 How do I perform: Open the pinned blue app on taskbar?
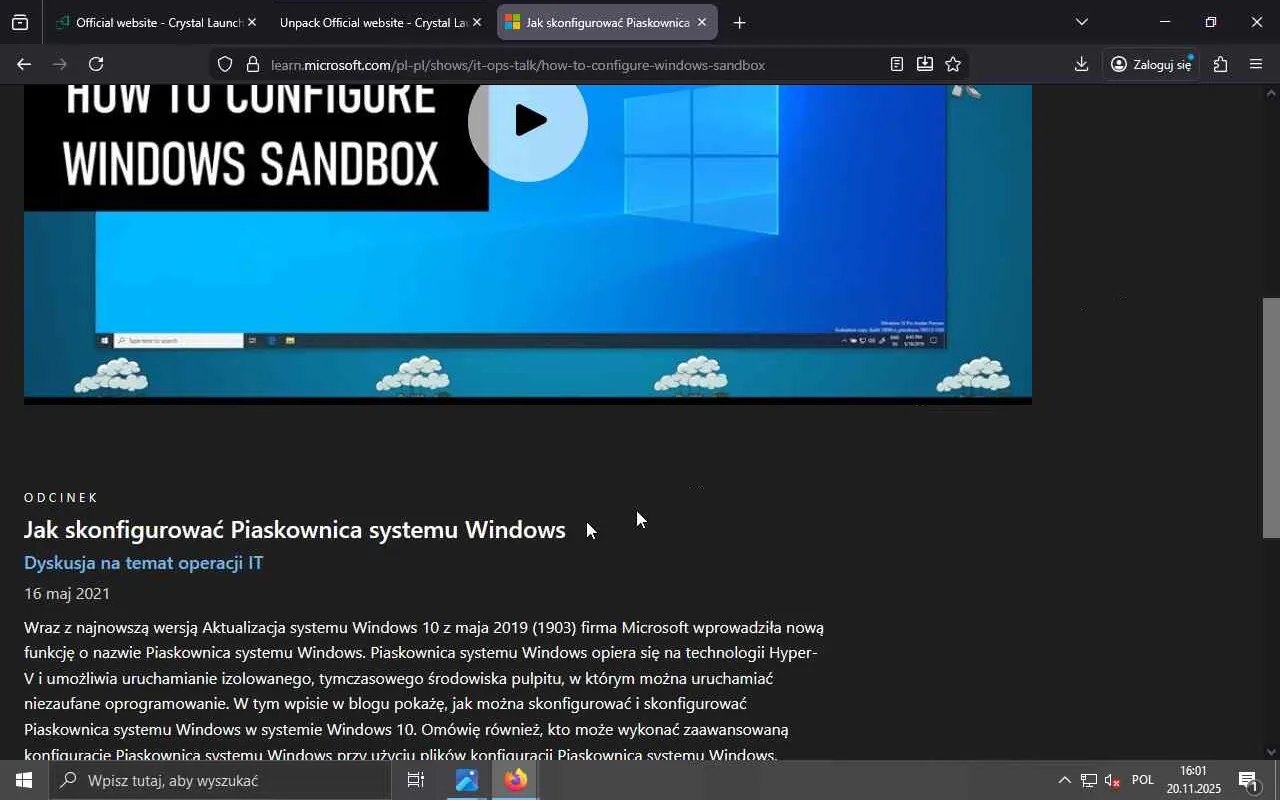click(467, 780)
